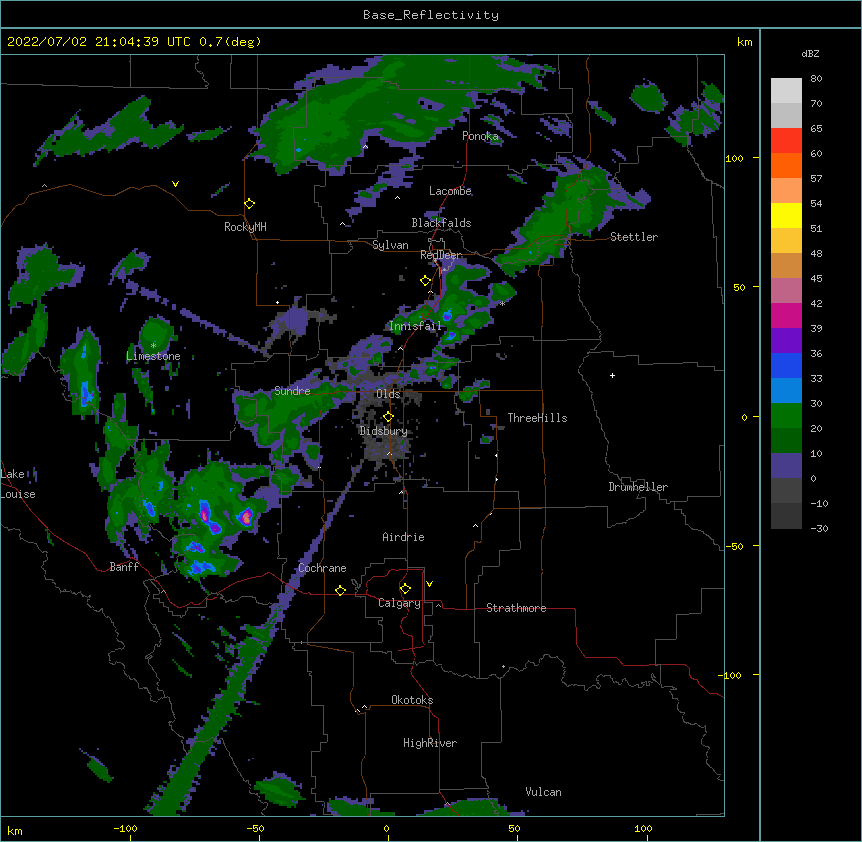Click the white plus marker west of Drumheller

pos(612,375)
